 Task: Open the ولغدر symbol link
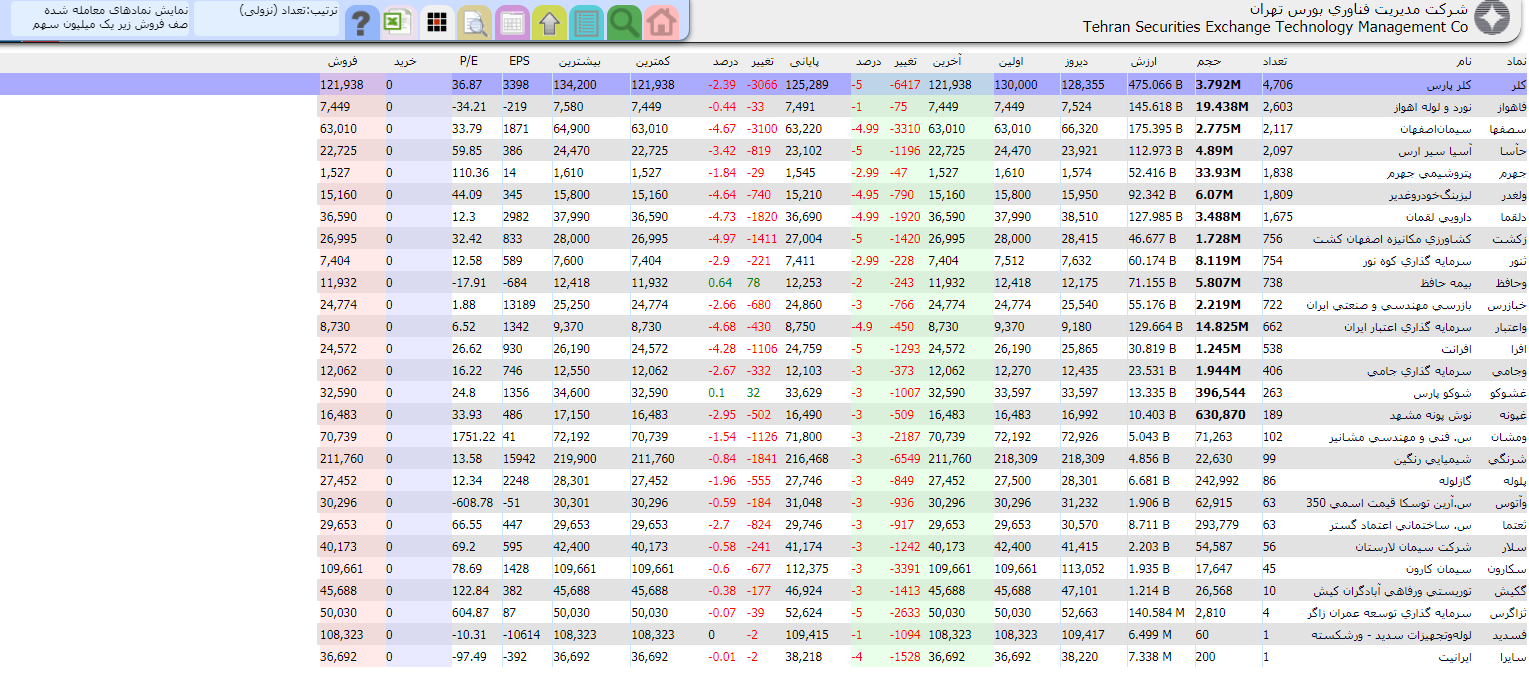[x=1514, y=195]
